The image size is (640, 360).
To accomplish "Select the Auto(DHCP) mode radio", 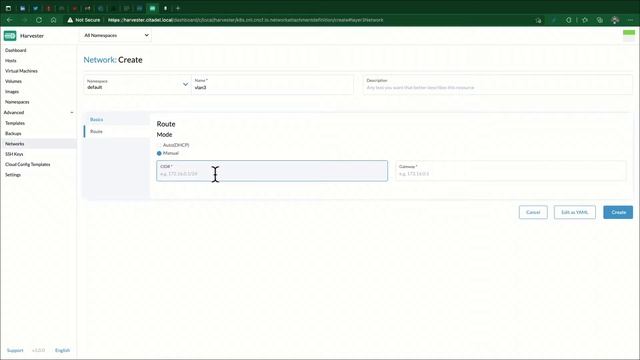I will click(x=159, y=145).
